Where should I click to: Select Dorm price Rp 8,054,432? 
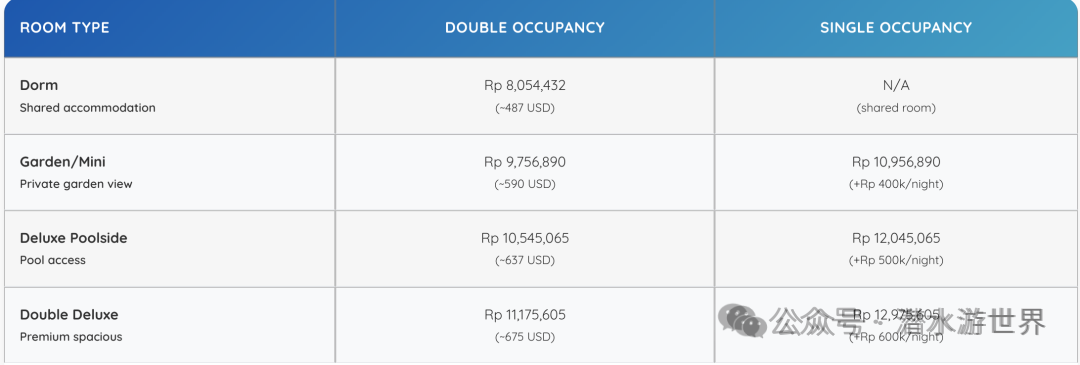pos(525,86)
